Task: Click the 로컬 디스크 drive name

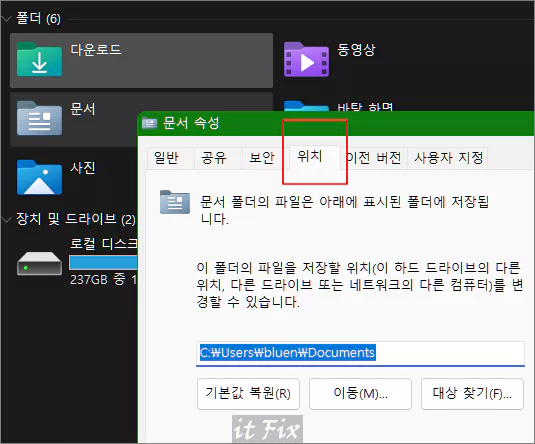Action: (x=104, y=244)
